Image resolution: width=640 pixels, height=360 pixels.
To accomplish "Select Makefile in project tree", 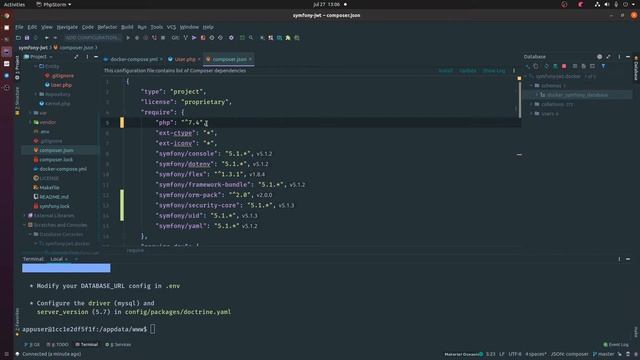I will tap(49, 187).
